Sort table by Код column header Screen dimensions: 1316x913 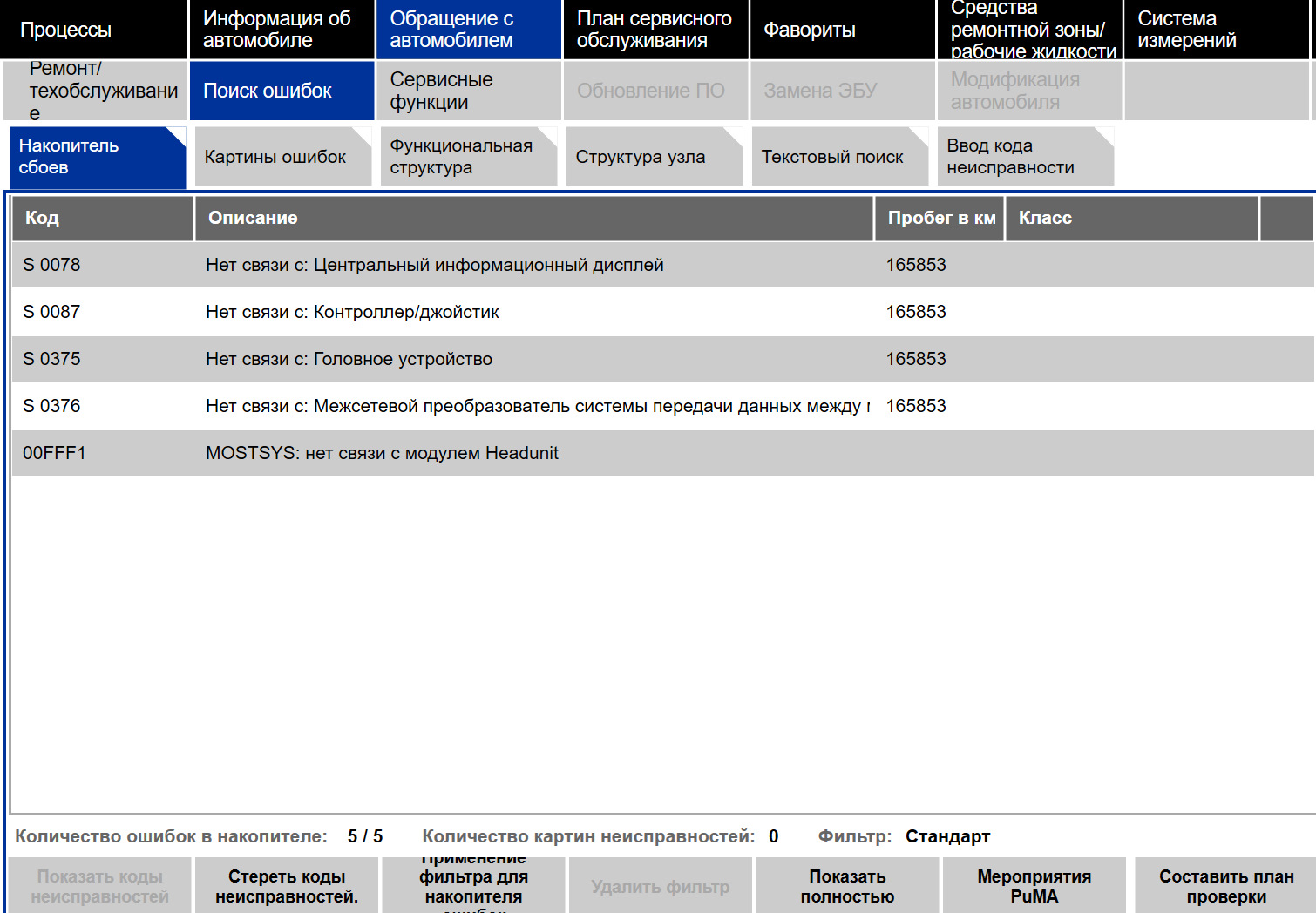103,219
